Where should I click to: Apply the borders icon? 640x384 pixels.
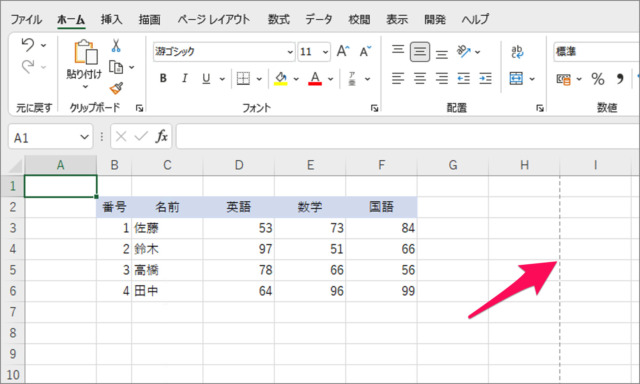tap(243, 78)
